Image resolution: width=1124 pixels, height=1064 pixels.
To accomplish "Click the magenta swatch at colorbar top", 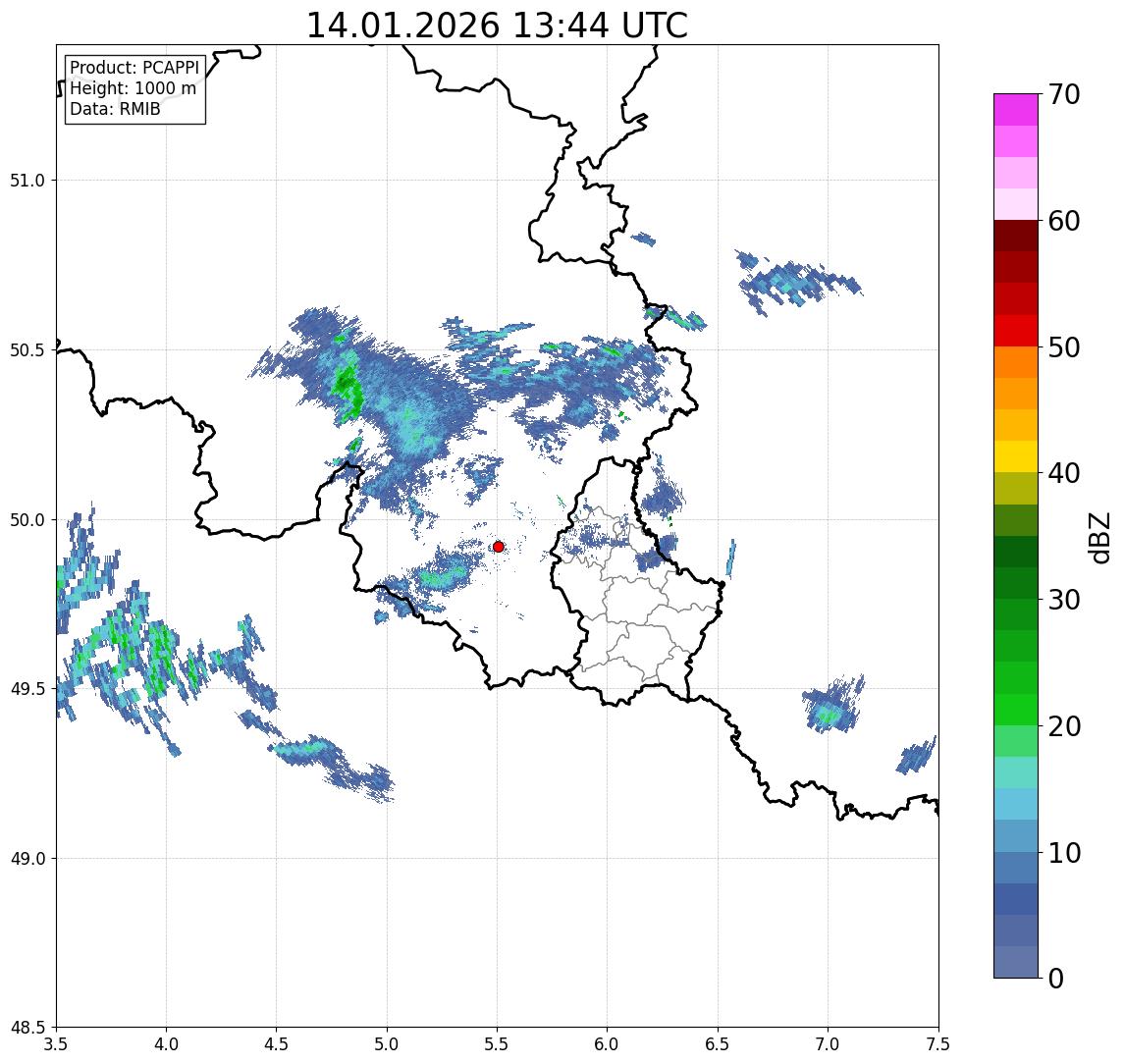I will pyautogui.click(x=1016, y=110).
